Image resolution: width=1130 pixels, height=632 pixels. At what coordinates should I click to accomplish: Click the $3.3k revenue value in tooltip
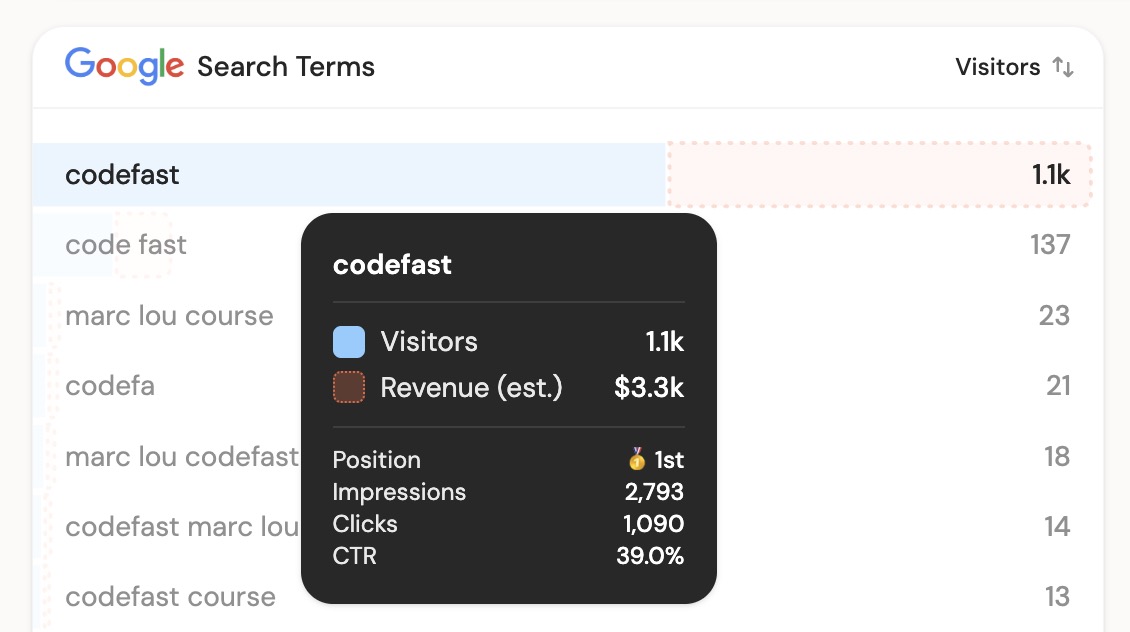[x=648, y=387]
